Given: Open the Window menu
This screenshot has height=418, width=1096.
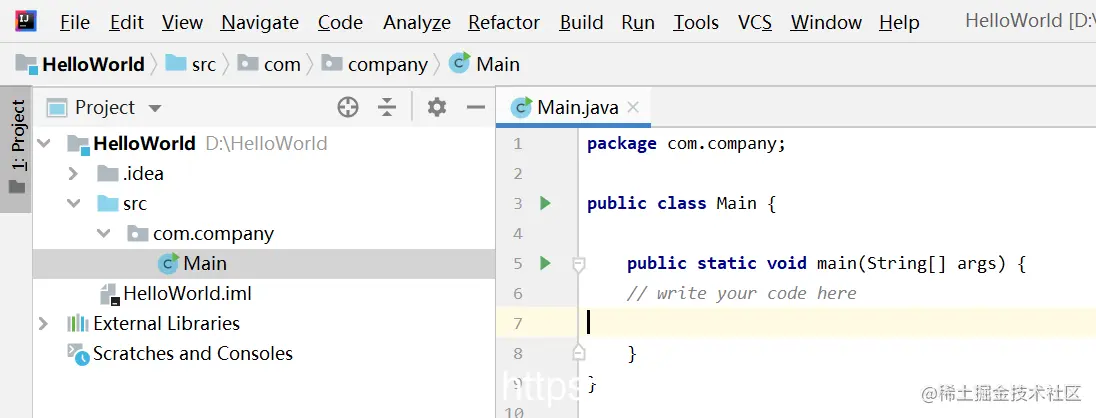Looking at the screenshot, I should 826,22.
